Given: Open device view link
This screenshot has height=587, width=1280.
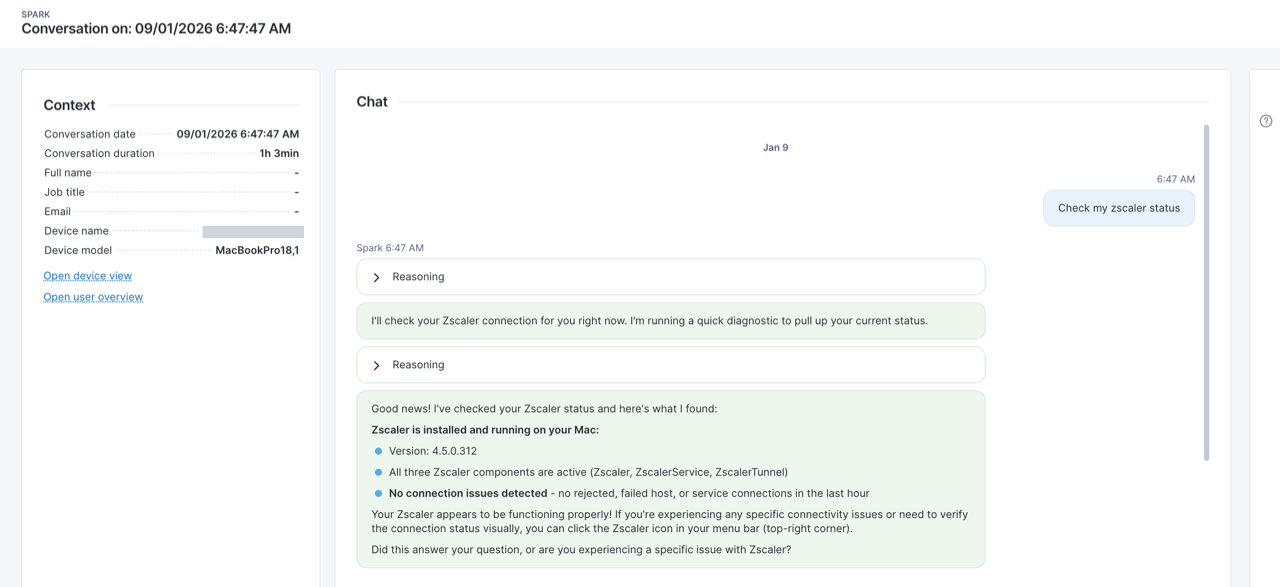Looking at the screenshot, I should [88, 276].
